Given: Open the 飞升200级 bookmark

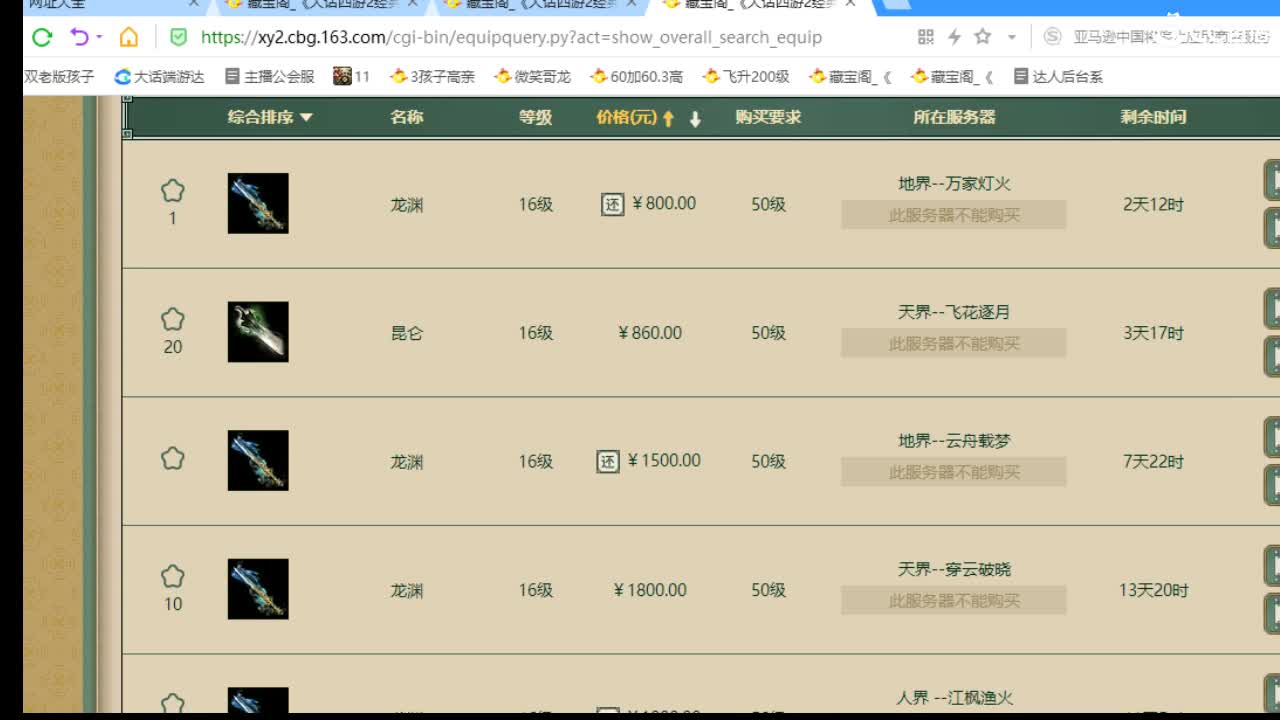Looking at the screenshot, I should point(746,76).
